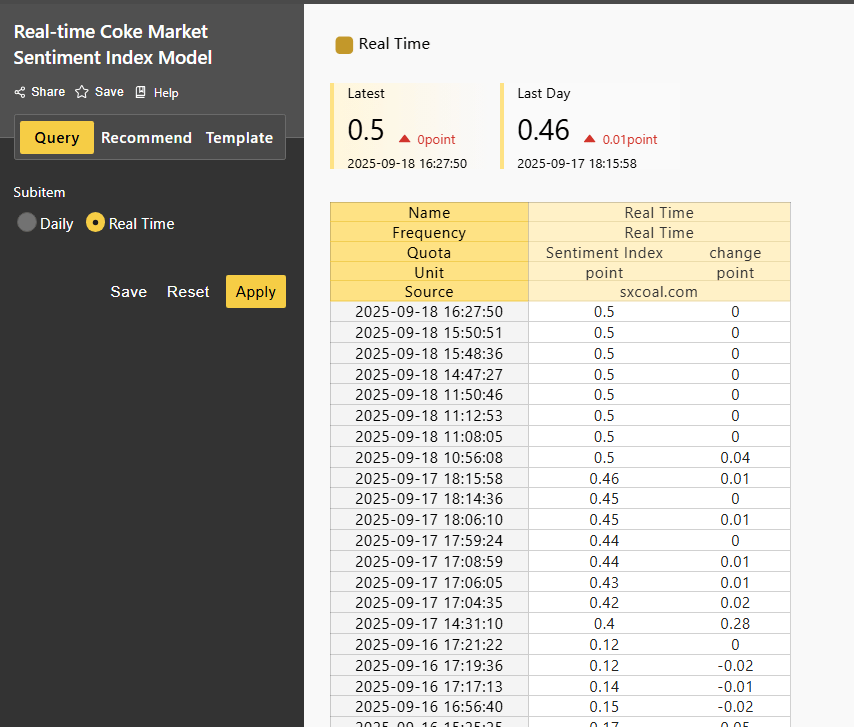
Task: Click Save next to Reset
Action: [128, 292]
